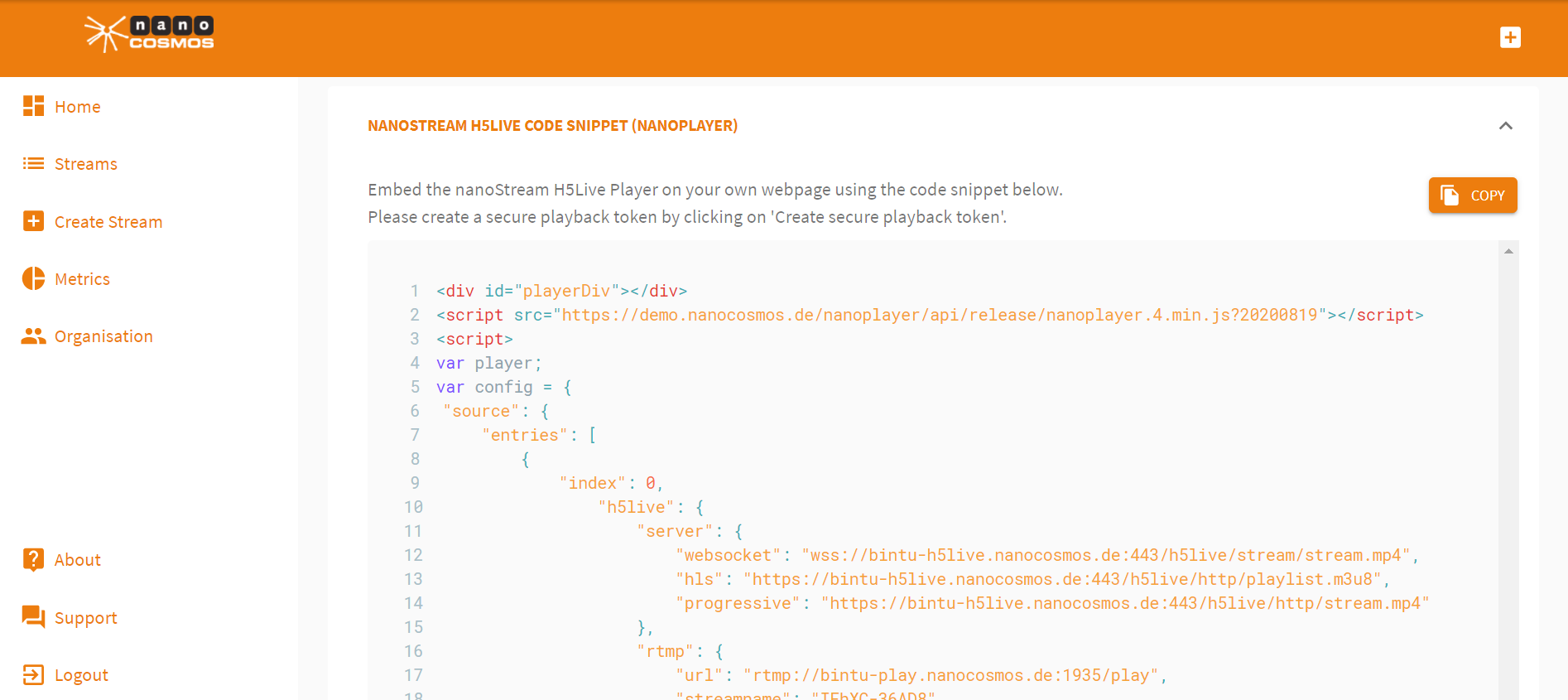The width and height of the screenshot is (1568, 700).
Task: Click the websocket wss URL line
Action: point(1046,555)
